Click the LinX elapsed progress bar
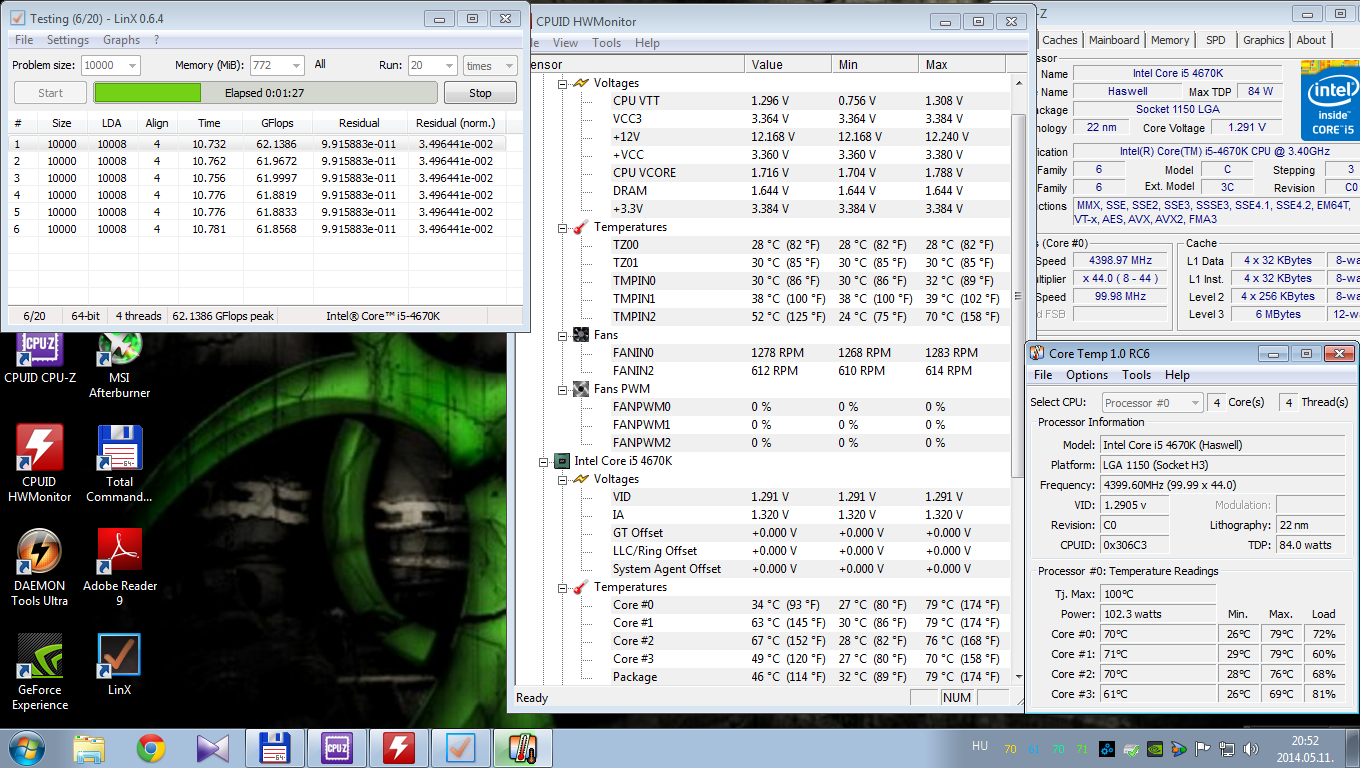 pos(266,93)
